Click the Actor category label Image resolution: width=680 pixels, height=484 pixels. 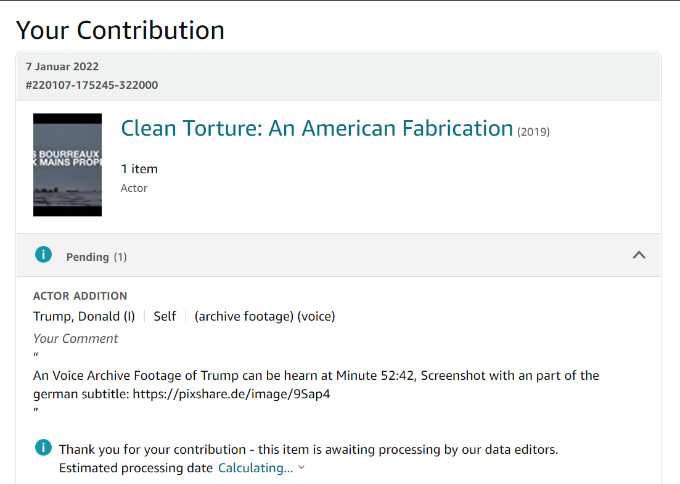pos(134,188)
